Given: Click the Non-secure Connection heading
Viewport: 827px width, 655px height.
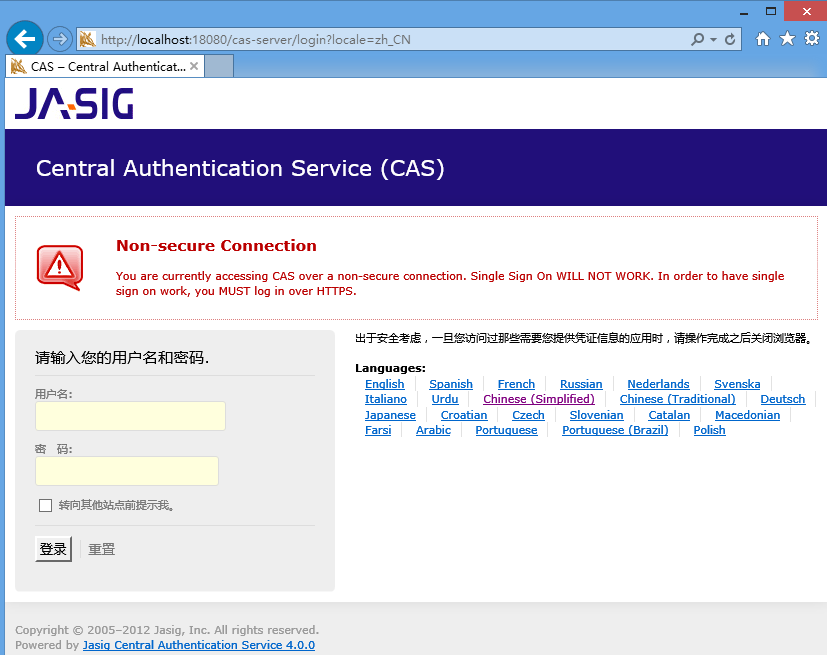Looking at the screenshot, I should click(216, 246).
